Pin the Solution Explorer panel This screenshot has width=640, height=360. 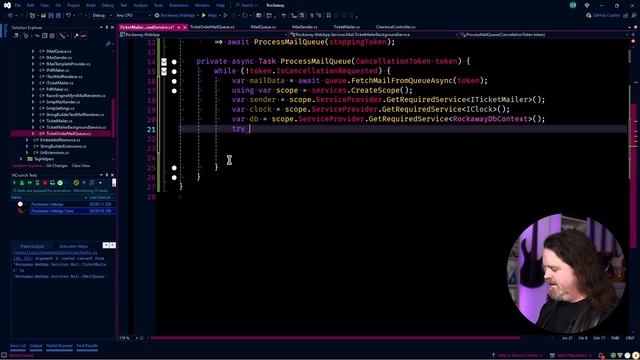click(107, 27)
